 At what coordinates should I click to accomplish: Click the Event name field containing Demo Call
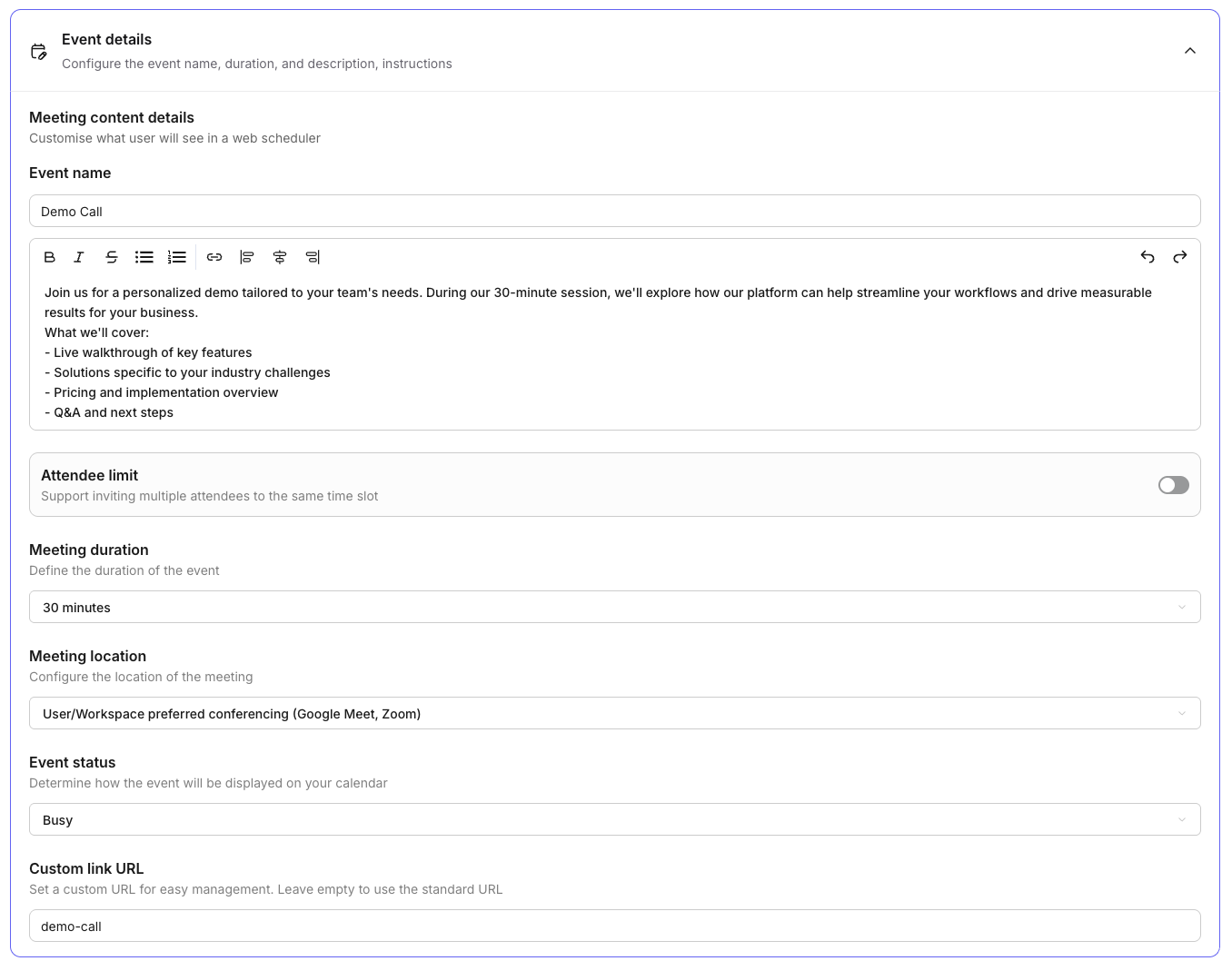[614, 211]
